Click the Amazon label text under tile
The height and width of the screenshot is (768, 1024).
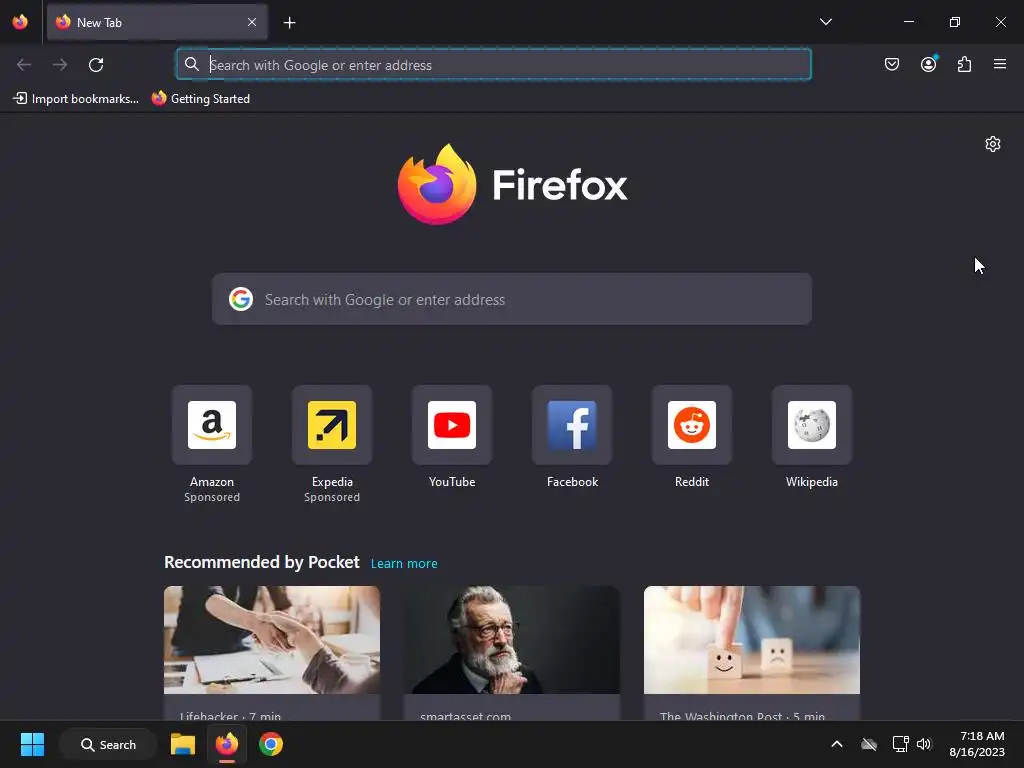pos(212,482)
